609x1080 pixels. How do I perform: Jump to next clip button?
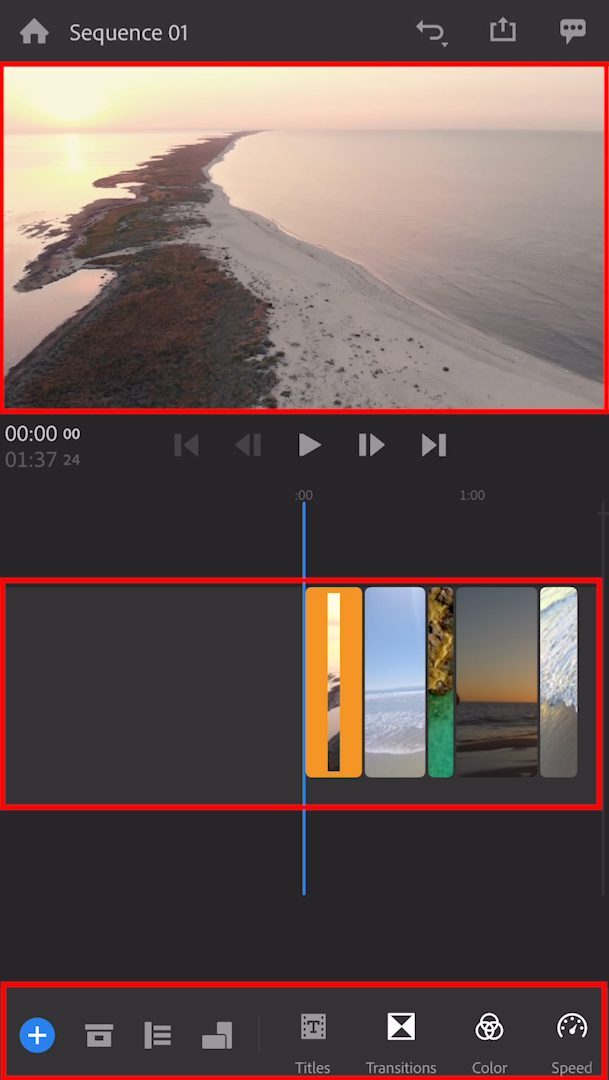click(x=434, y=445)
